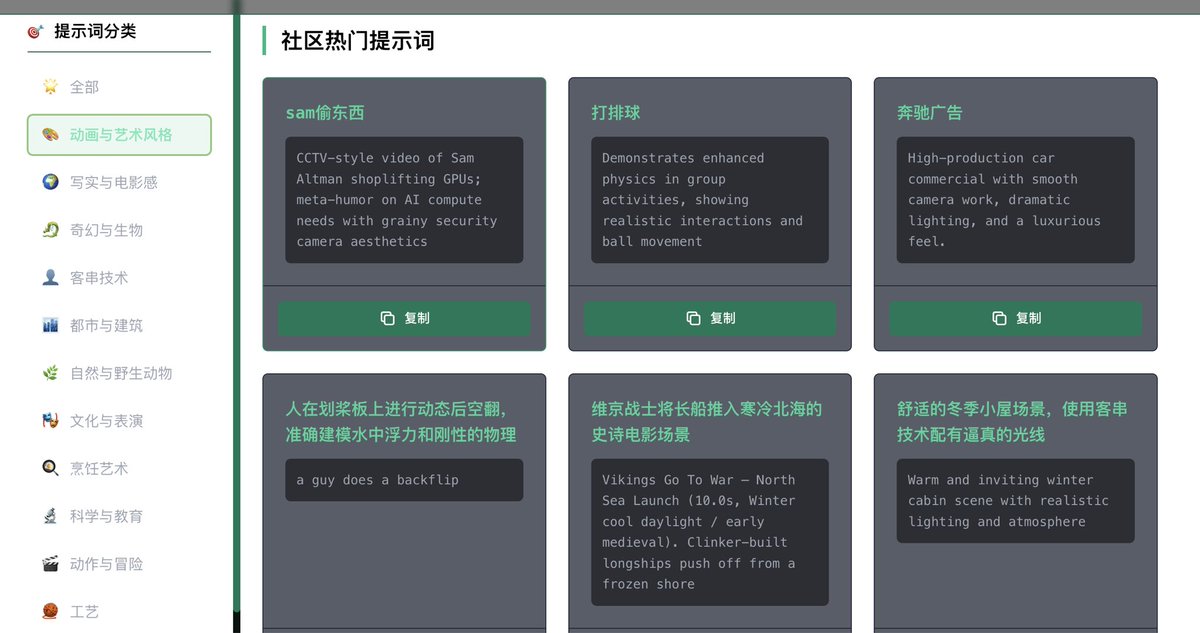Click the person icon for 客串技术
This screenshot has height=633, width=1200.
(x=50, y=278)
